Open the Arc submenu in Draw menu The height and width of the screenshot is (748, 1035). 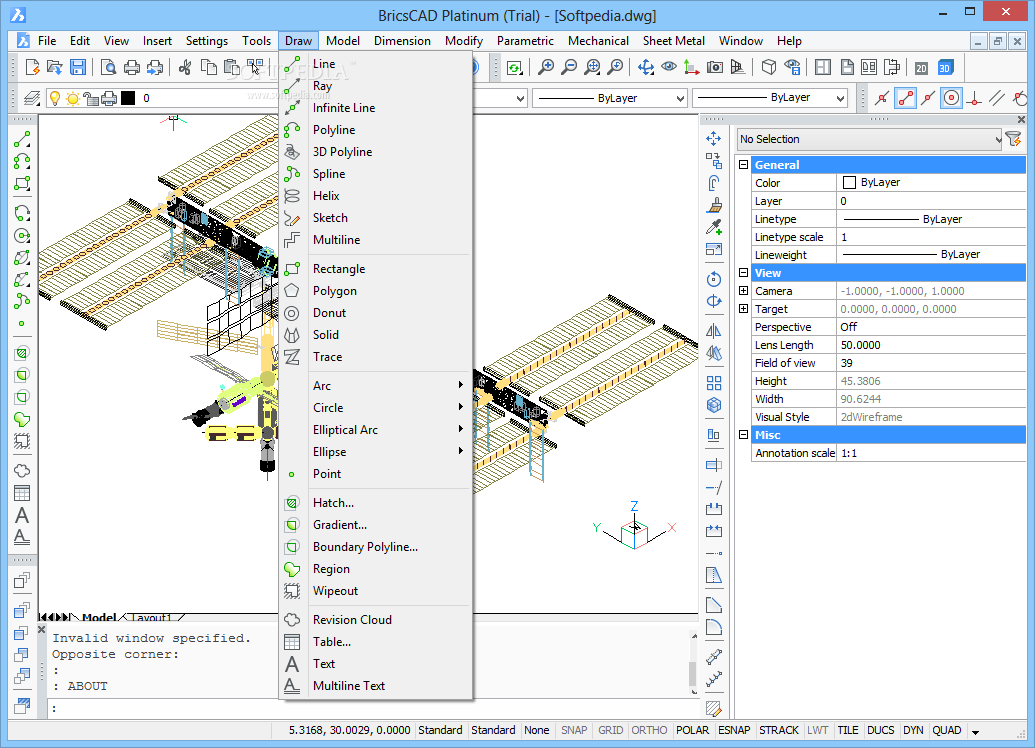pyautogui.click(x=376, y=386)
